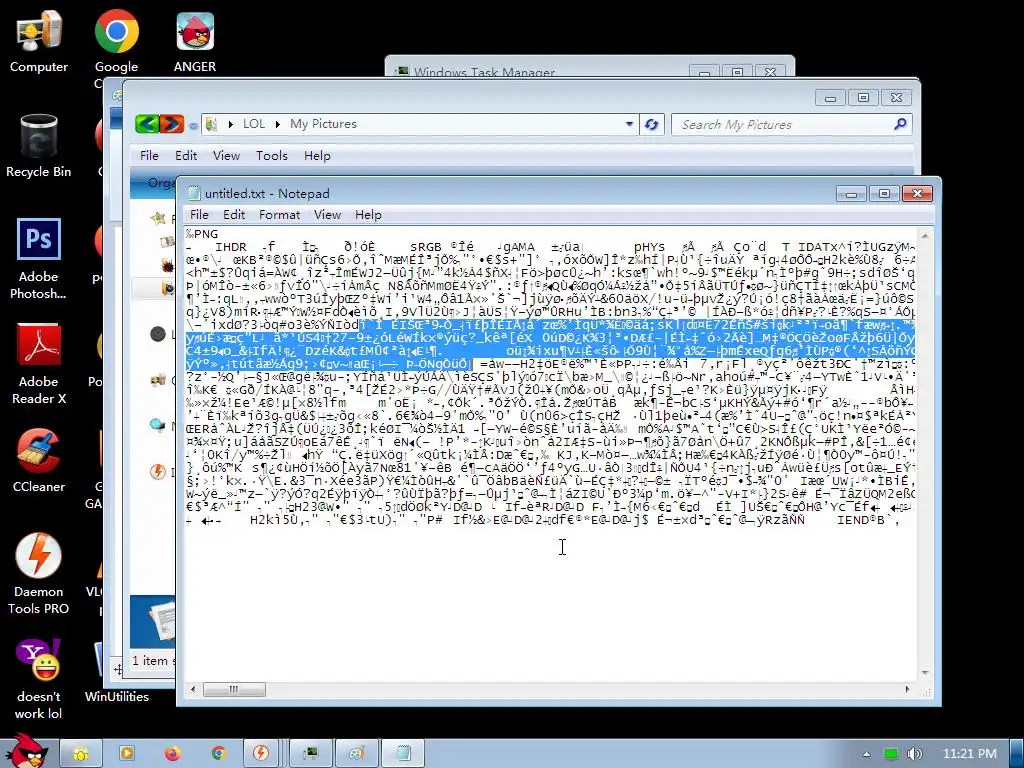Open the 'doesn't work lol' Yahoo icon
The image size is (1024, 768).
click(x=39, y=679)
